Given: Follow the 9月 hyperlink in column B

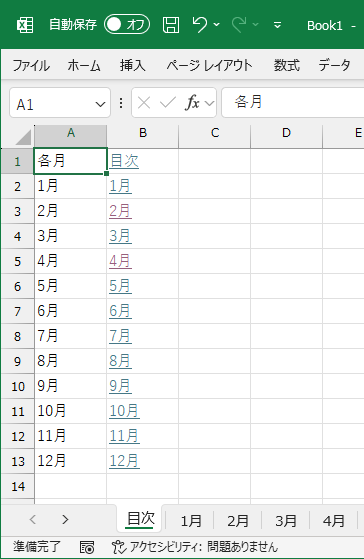Looking at the screenshot, I should click(x=120, y=386).
